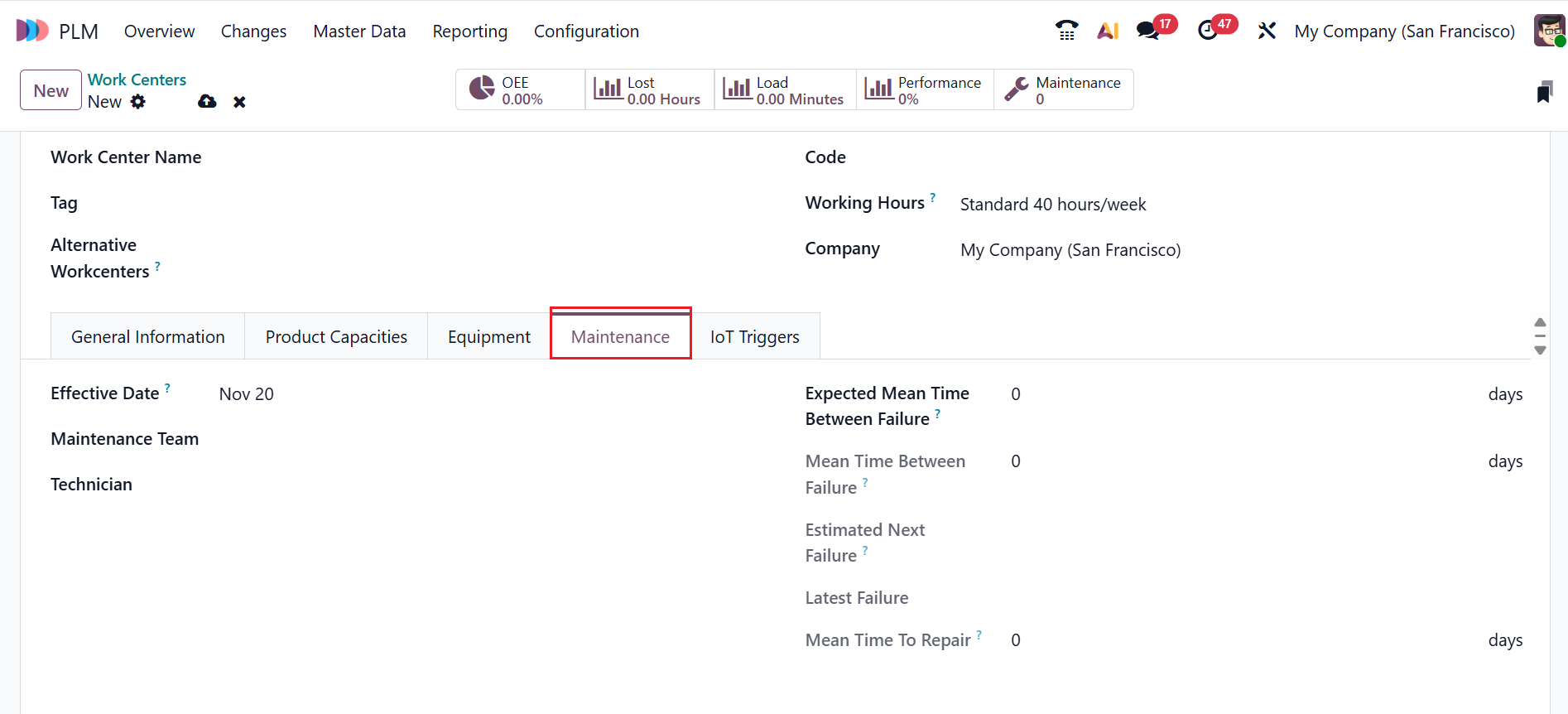Open the OEE 0.00% stat button
1568x714 pixels.
[520, 89]
